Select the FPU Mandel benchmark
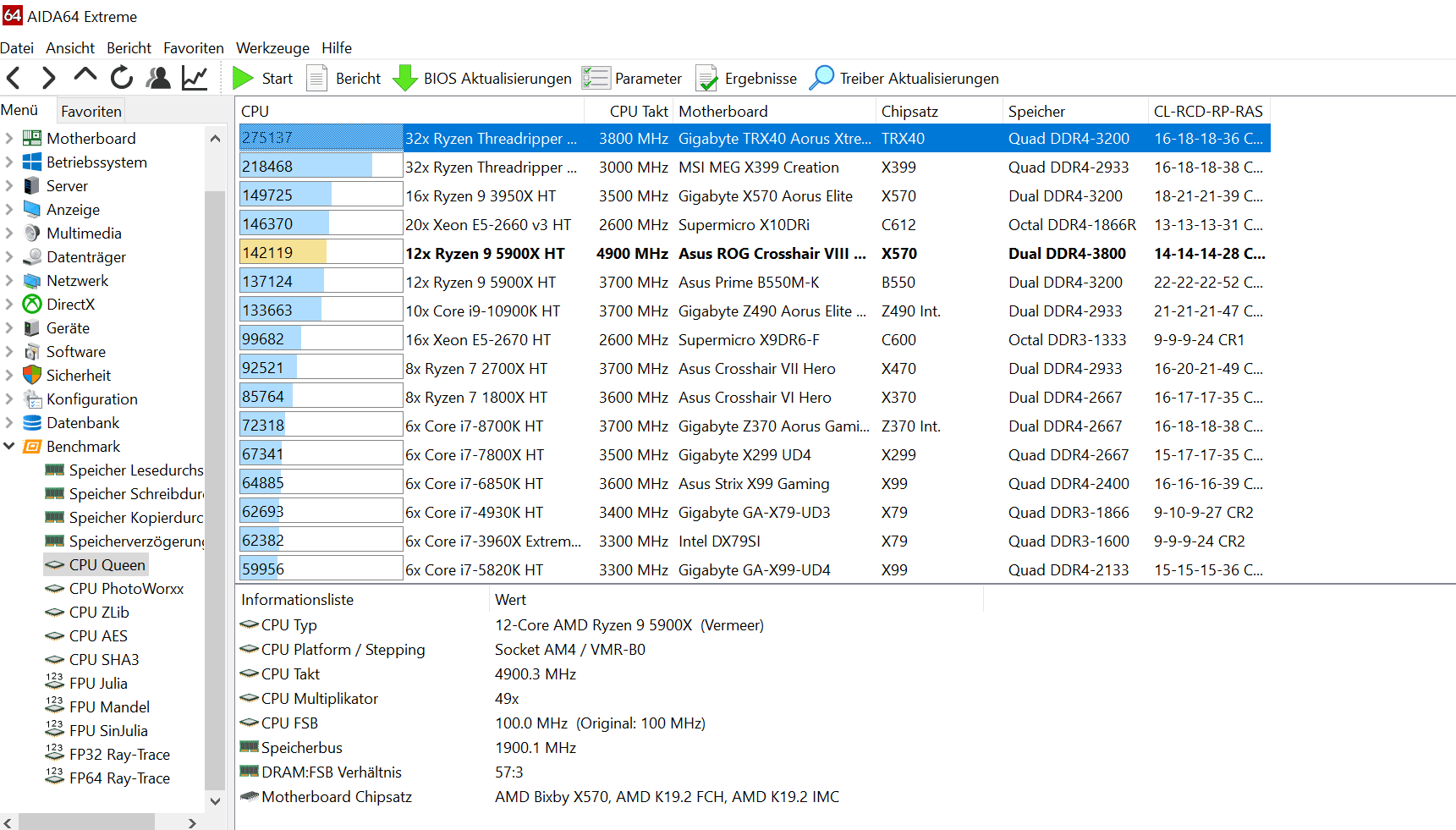Image resolution: width=1456 pixels, height=830 pixels. pyautogui.click(x=109, y=706)
